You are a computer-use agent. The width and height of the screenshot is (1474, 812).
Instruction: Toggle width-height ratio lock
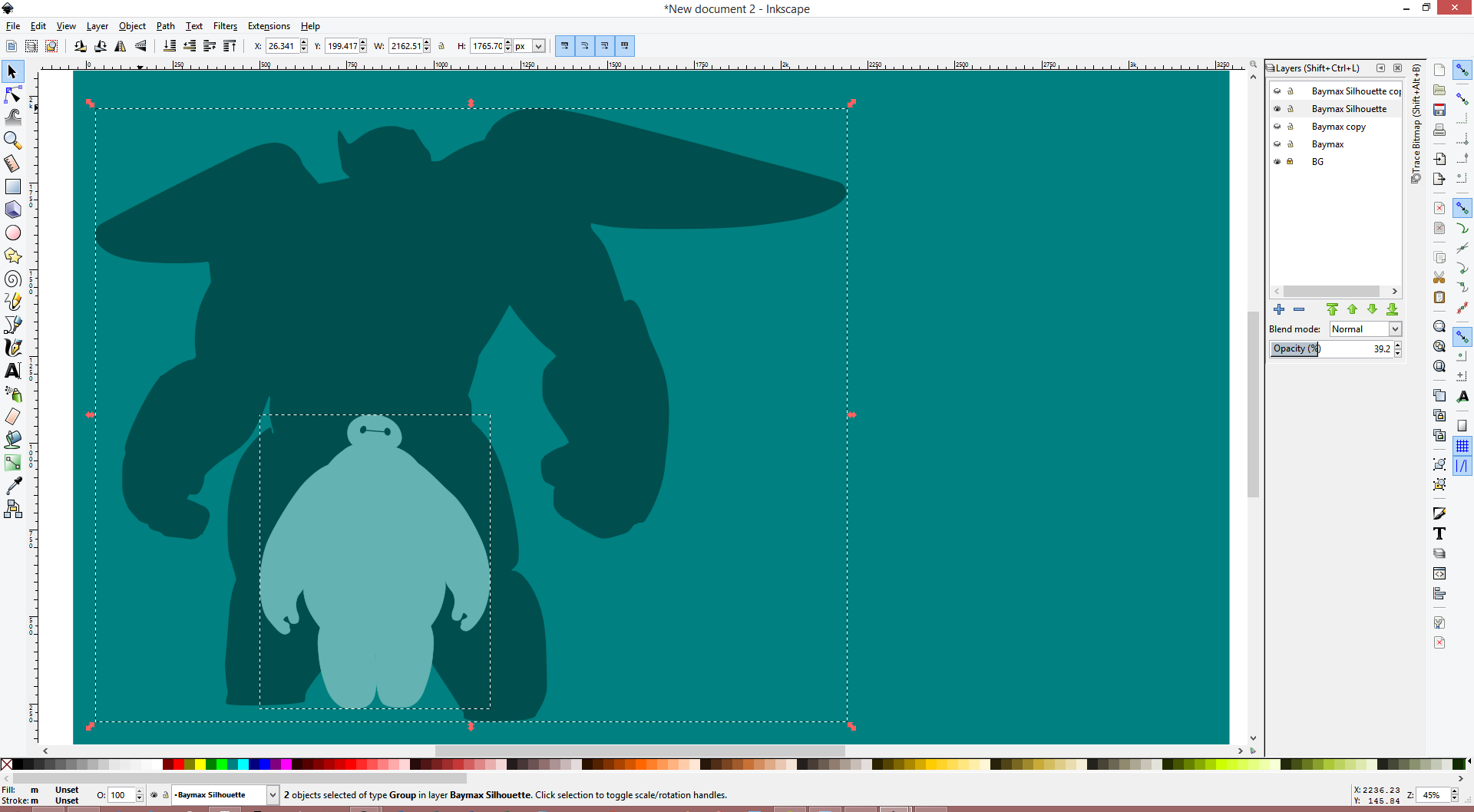(x=441, y=46)
